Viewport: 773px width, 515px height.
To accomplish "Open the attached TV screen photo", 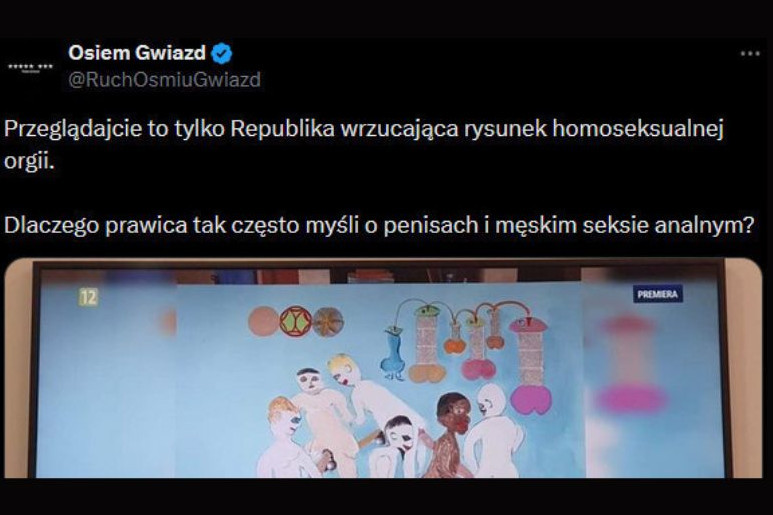I will pos(384,368).
